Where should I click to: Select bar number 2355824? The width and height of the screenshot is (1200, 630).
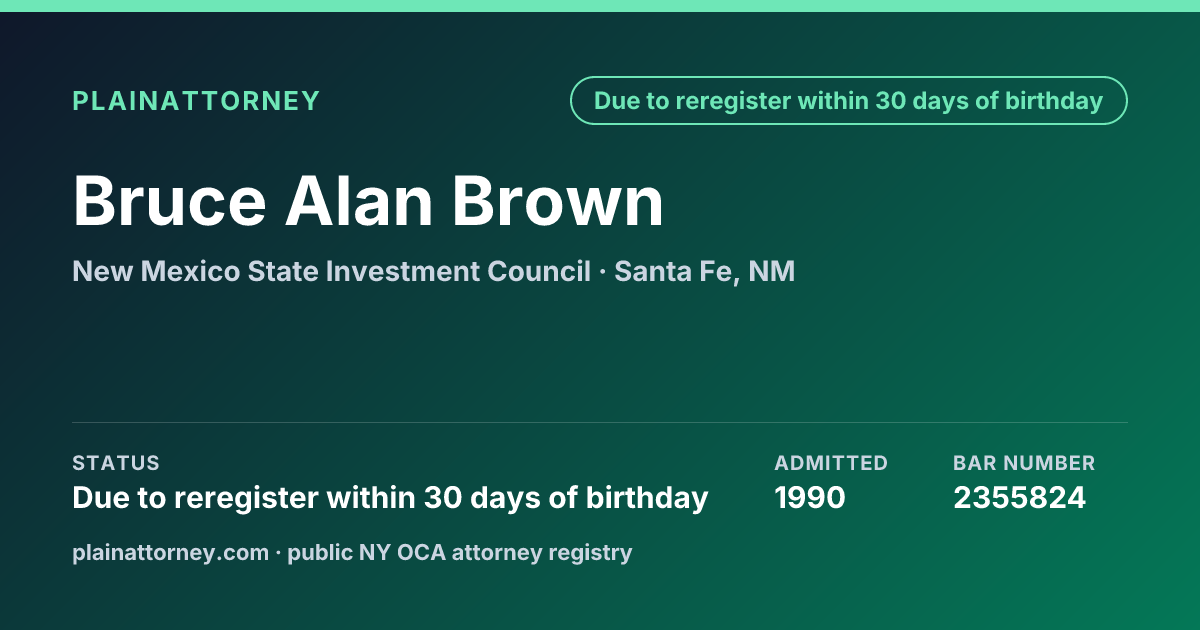[x=1019, y=497]
